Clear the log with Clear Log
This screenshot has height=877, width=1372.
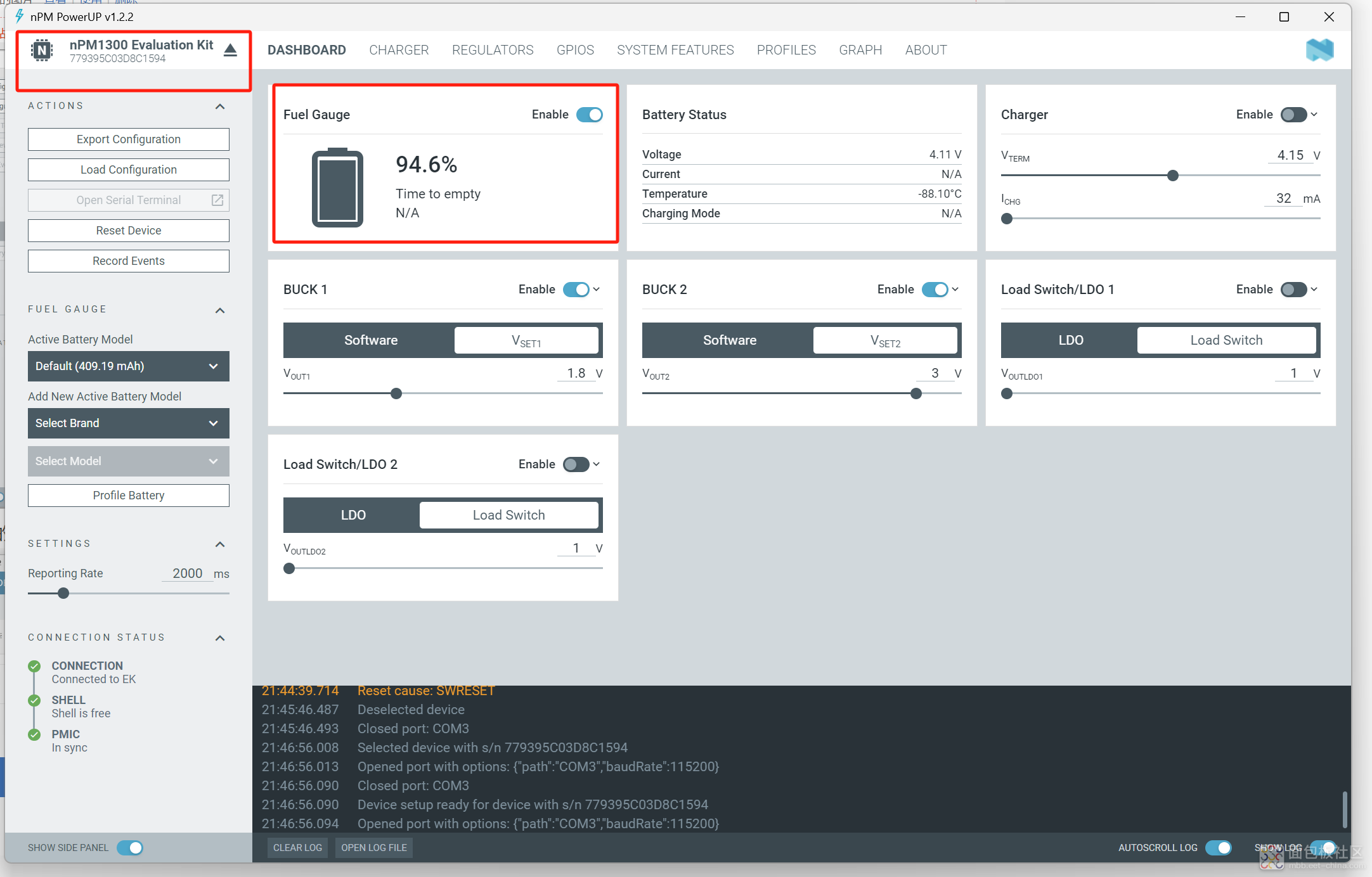(x=297, y=848)
